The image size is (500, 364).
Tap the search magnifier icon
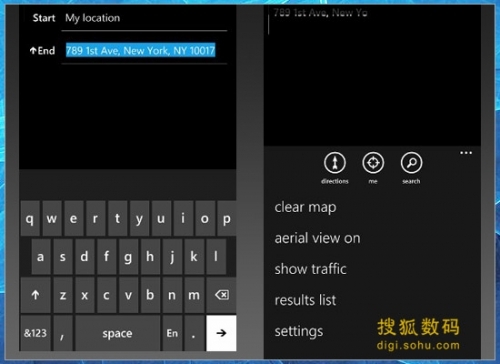coord(411,163)
